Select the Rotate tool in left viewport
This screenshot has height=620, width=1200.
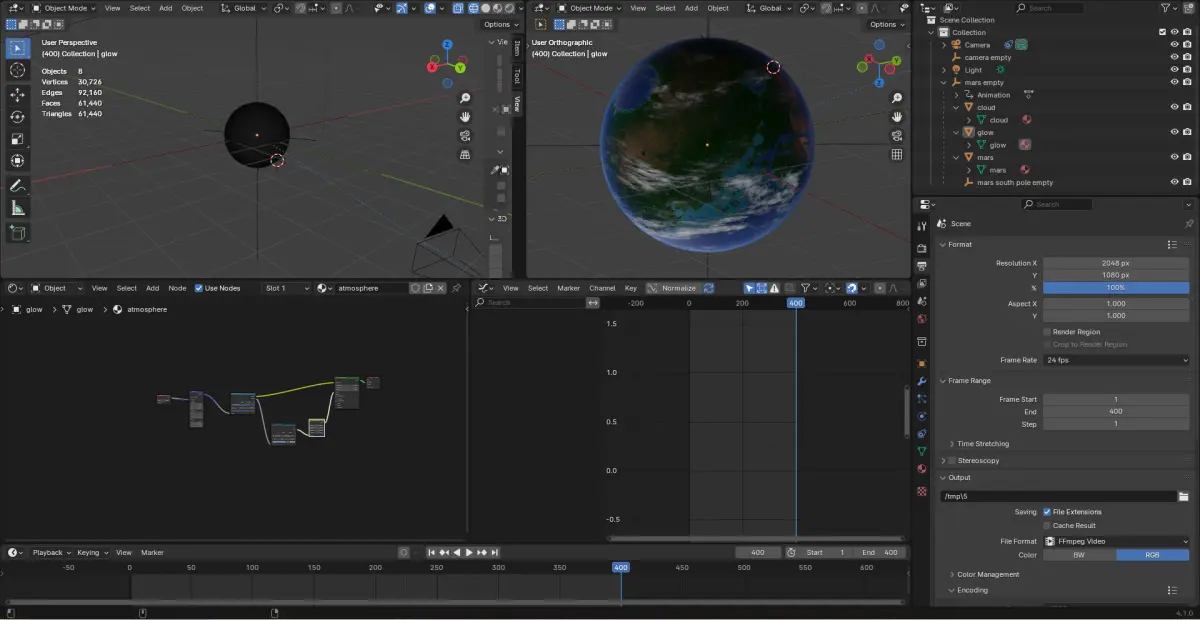coord(17,116)
